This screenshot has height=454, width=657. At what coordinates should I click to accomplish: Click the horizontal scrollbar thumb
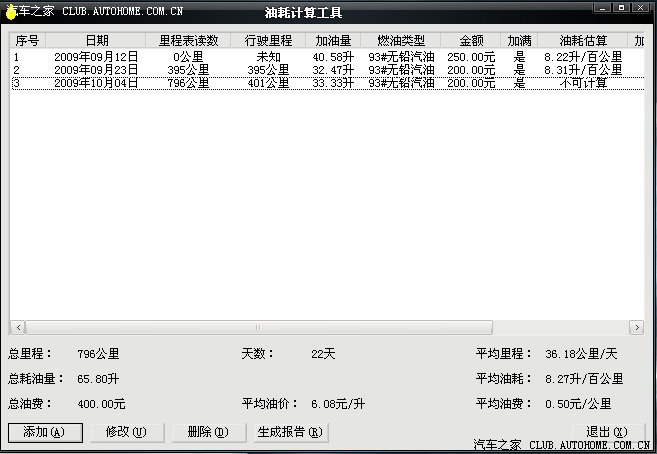coord(259,328)
